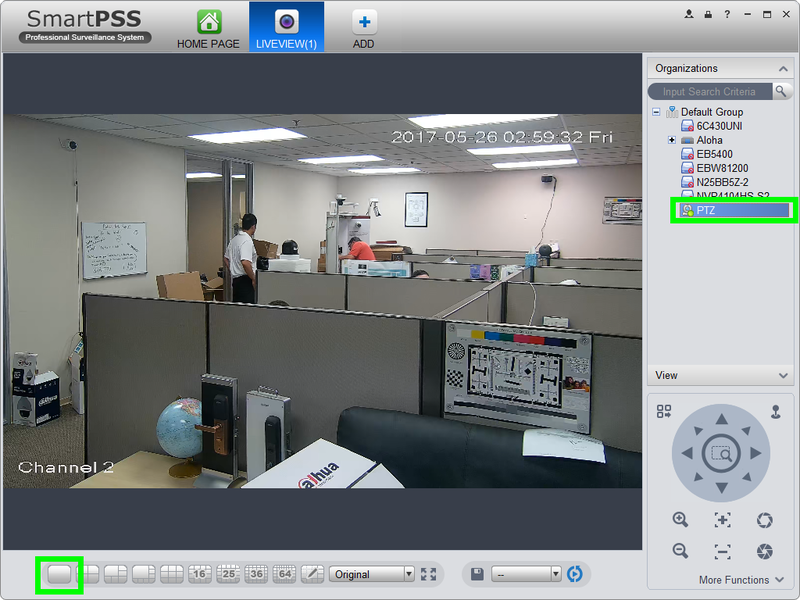The image size is (800, 600).
Task: Select the custom split pen icon
Action: coord(313,574)
